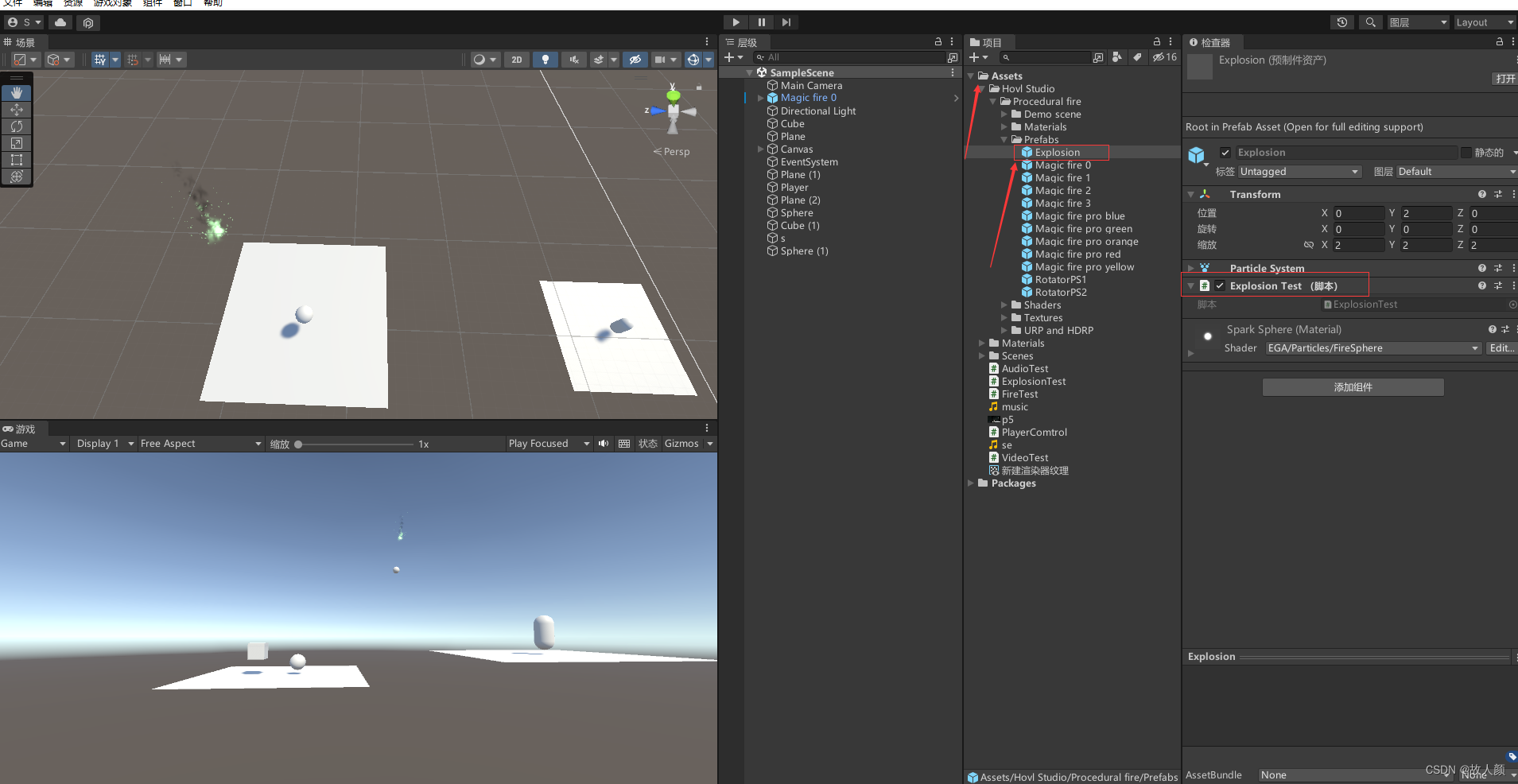
Task: Lock the Hierarchy panel
Action: point(938,42)
